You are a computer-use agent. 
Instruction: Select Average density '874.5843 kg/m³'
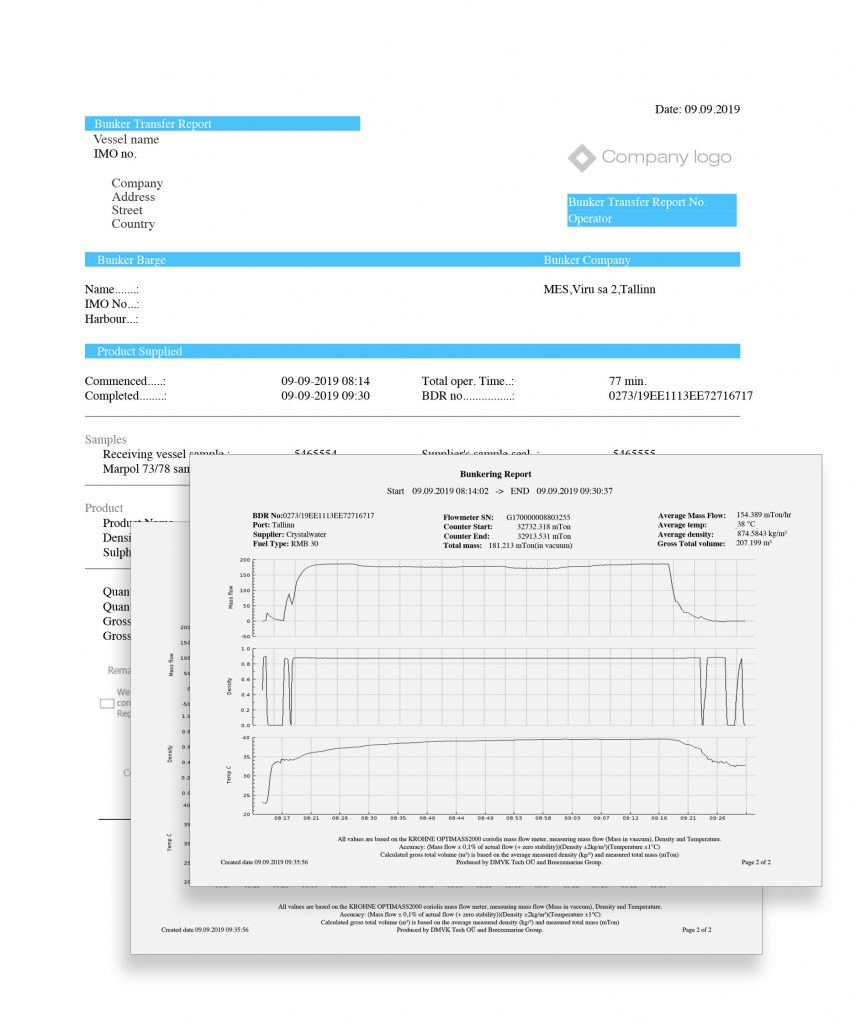point(762,534)
